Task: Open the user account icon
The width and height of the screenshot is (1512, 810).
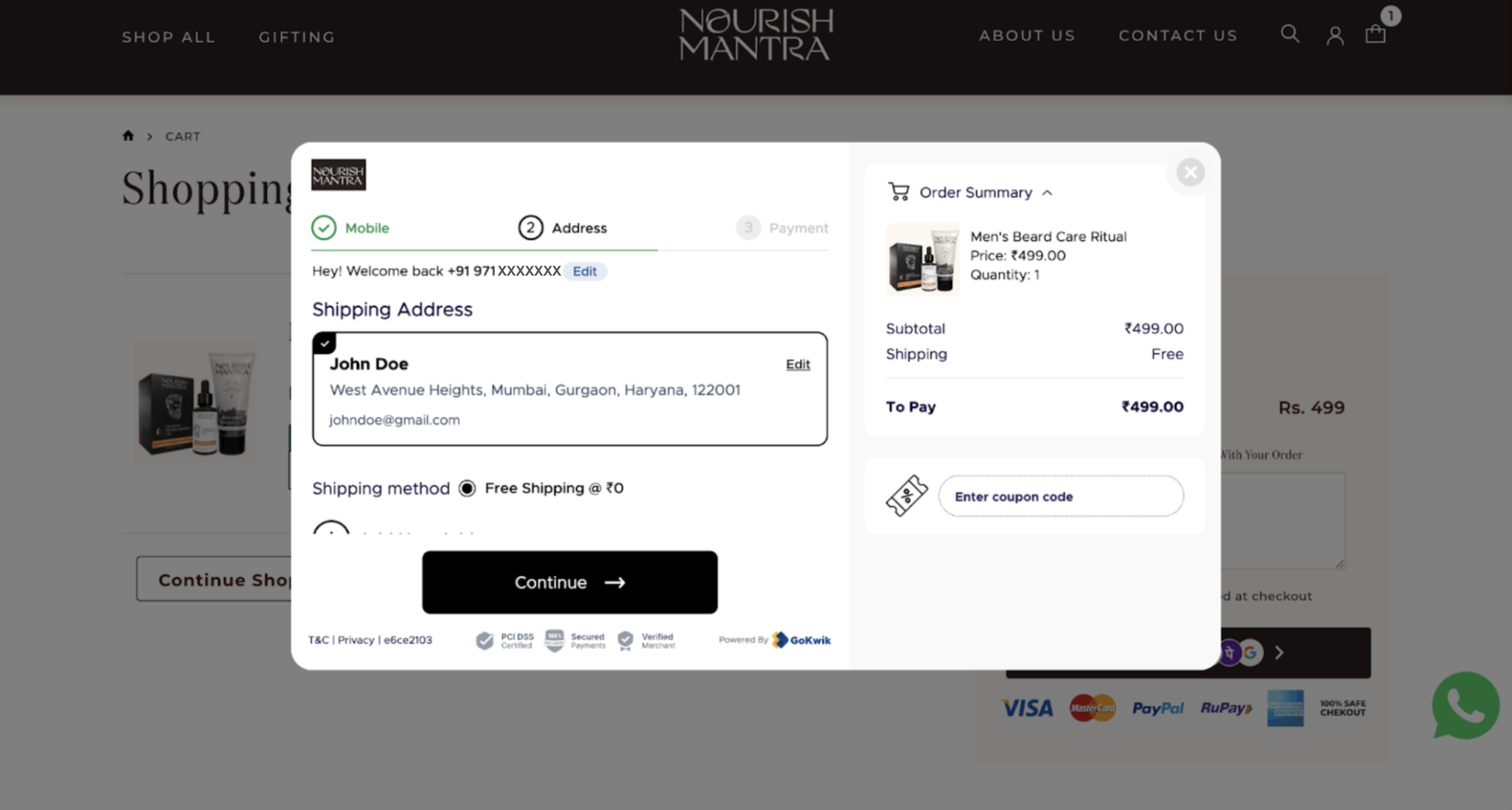Action: pos(1335,35)
